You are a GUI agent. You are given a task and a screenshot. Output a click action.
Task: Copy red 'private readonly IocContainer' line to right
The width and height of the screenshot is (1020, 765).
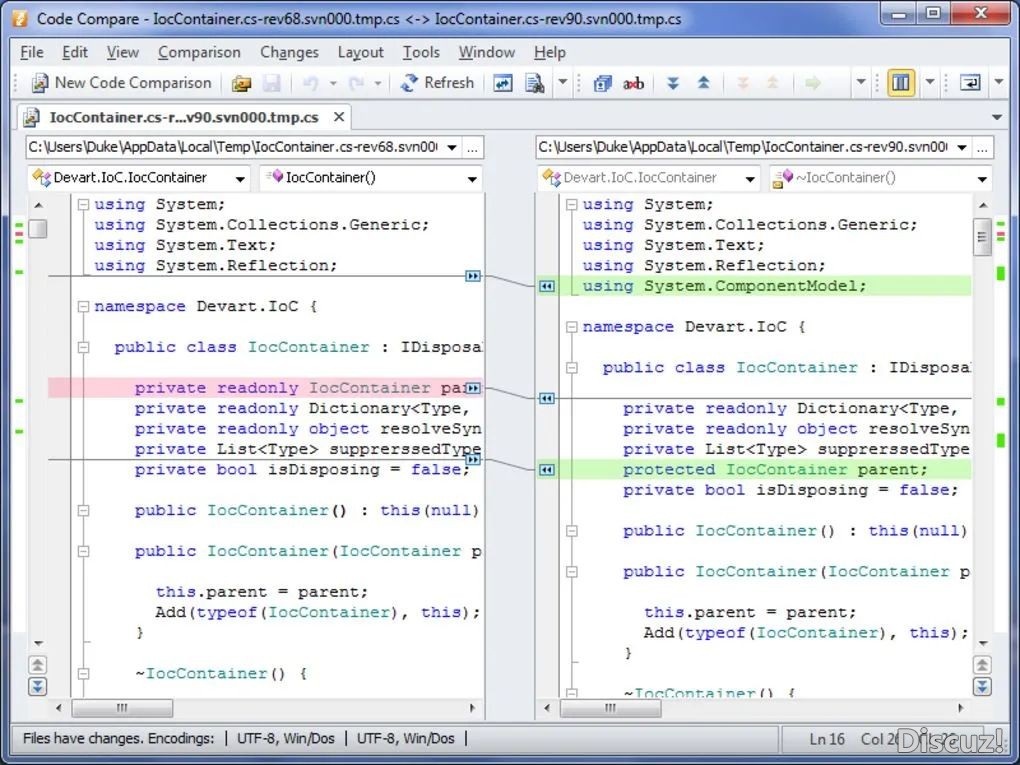click(x=473, y=388)
